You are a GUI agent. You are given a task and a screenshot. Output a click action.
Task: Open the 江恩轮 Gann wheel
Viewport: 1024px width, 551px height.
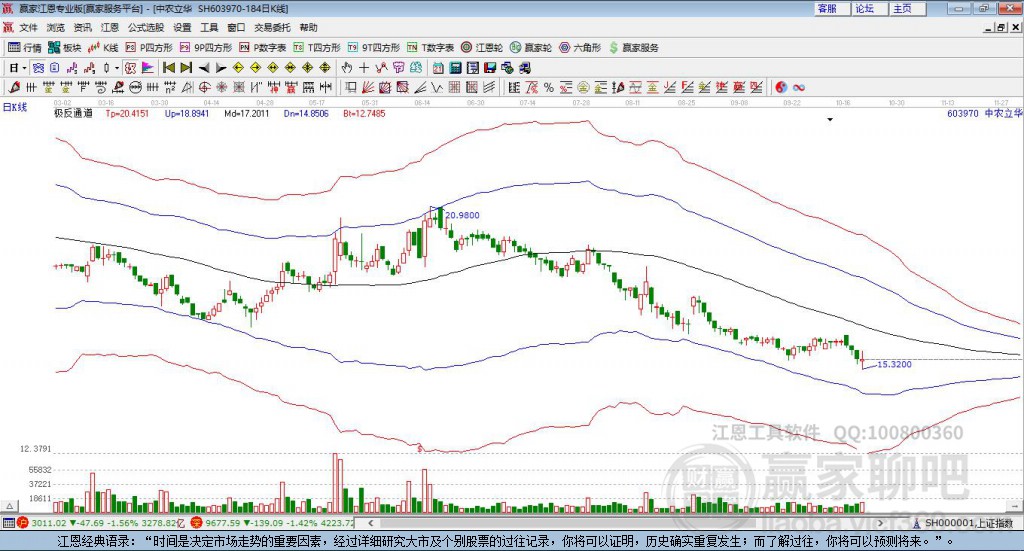482,48
